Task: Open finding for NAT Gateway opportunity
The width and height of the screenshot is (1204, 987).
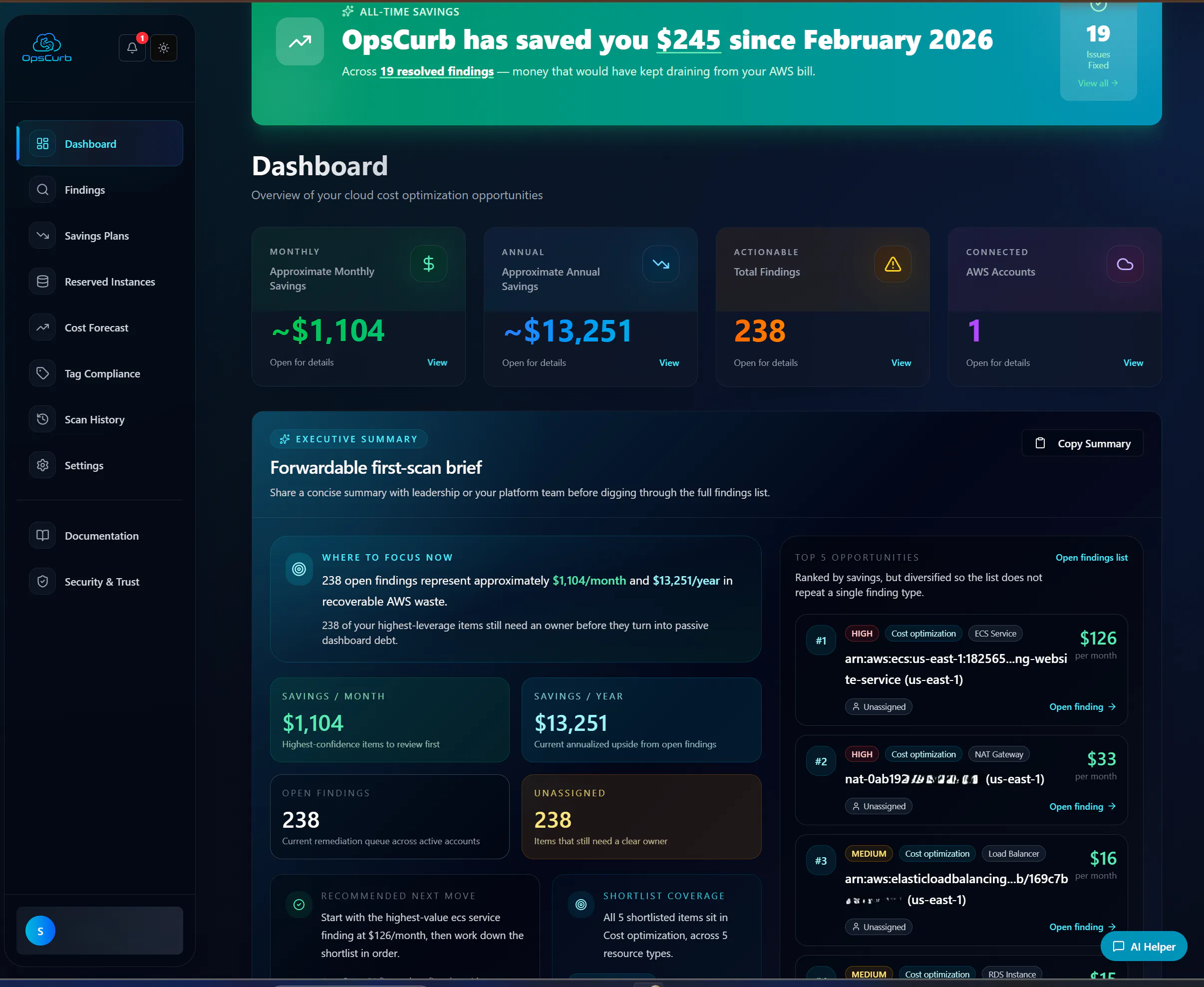Action: (x=1082, y=806)
